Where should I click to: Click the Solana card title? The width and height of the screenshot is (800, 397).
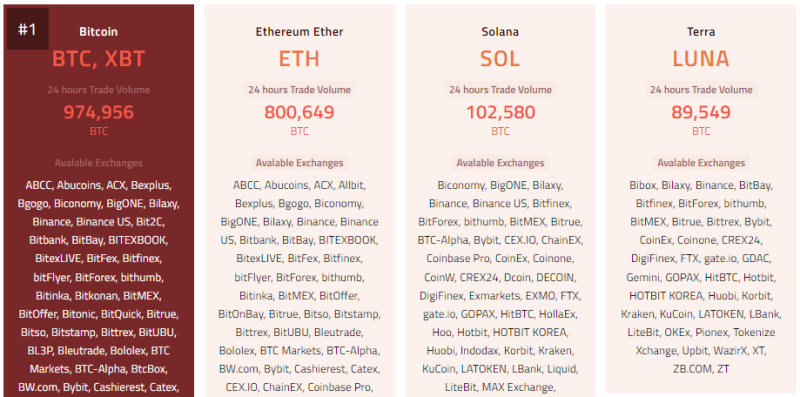(500, 32)
